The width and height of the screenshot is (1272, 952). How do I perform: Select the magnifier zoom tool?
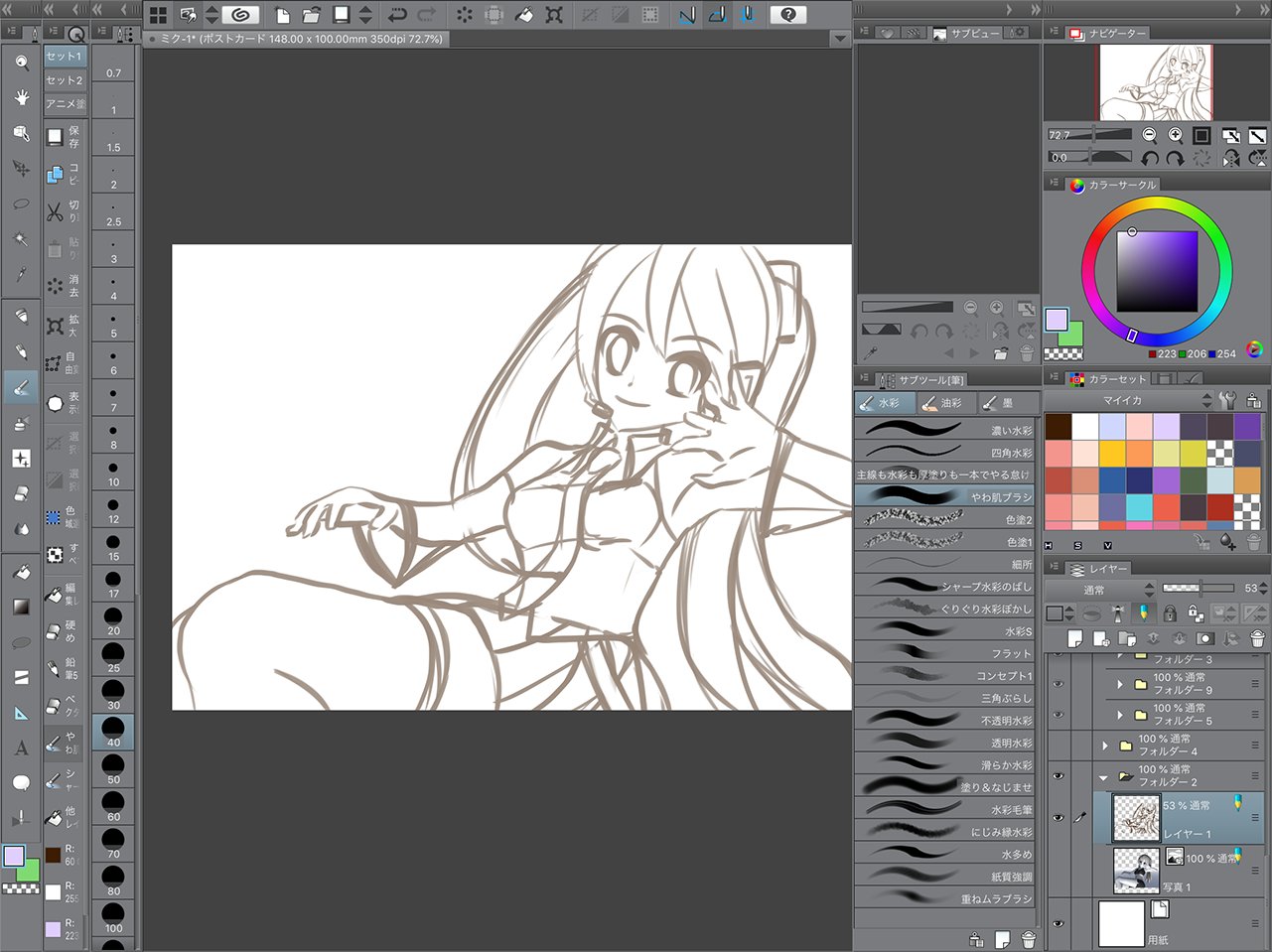(21, 63)
